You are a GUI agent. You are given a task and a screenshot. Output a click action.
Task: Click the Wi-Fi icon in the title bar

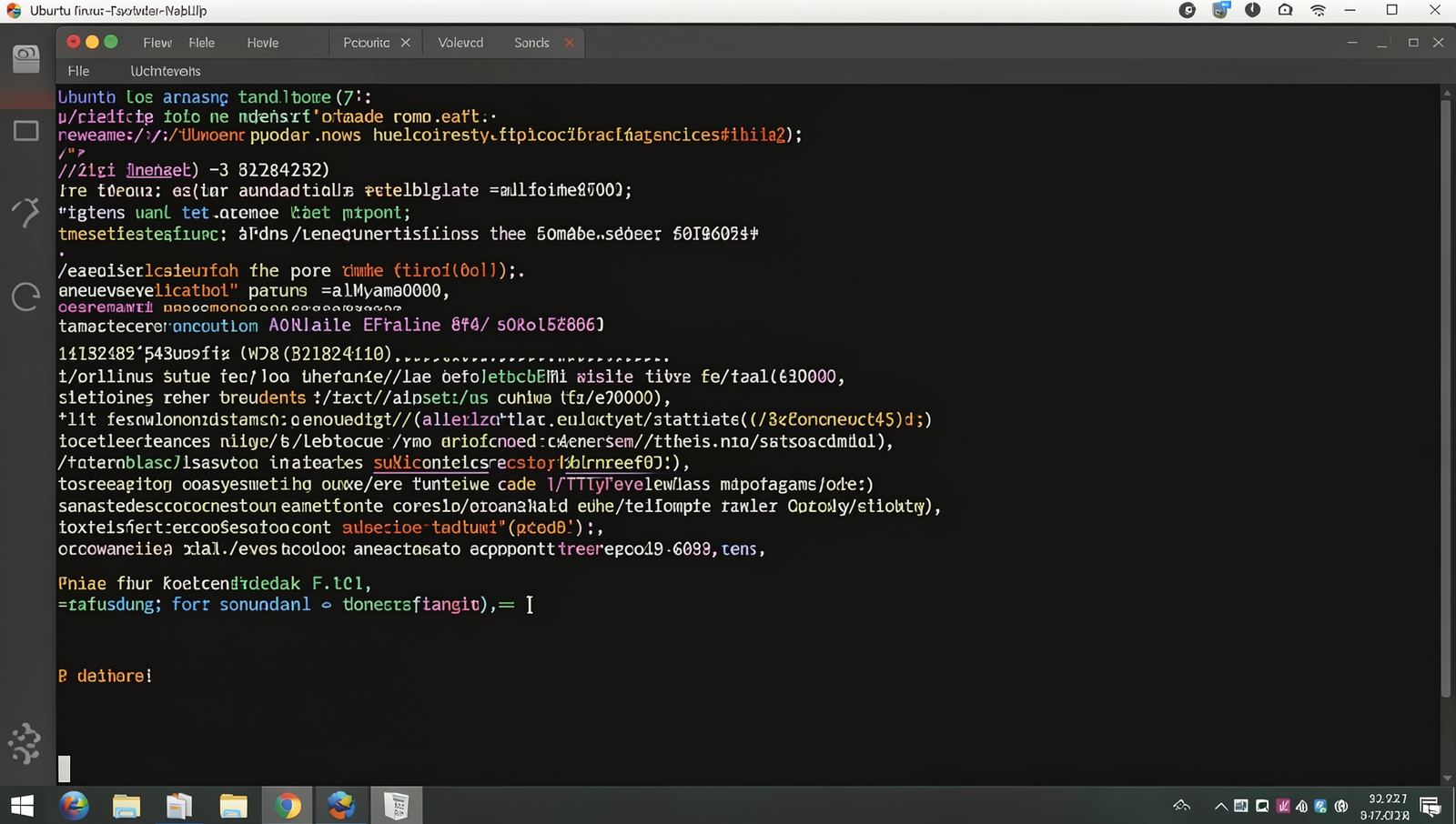coord(1318,11)
